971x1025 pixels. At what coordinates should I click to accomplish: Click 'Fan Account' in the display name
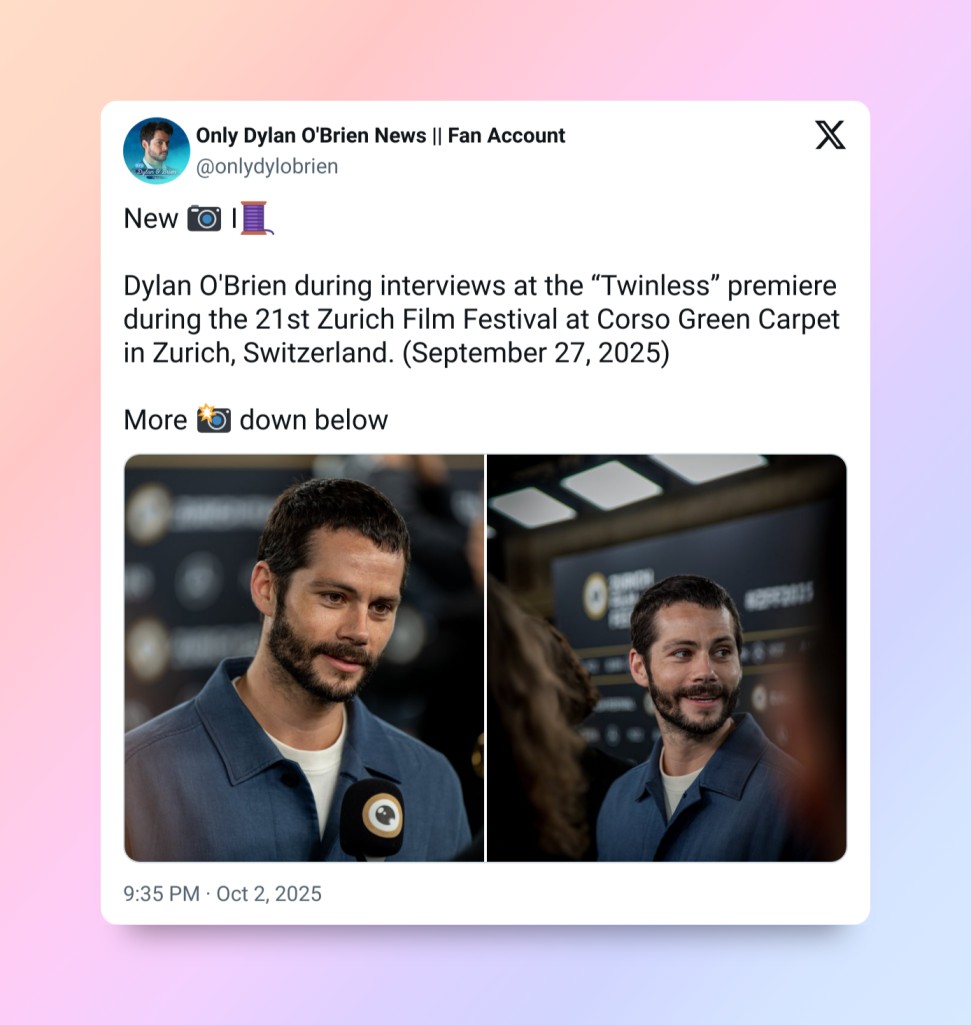[x=506, y=135]
